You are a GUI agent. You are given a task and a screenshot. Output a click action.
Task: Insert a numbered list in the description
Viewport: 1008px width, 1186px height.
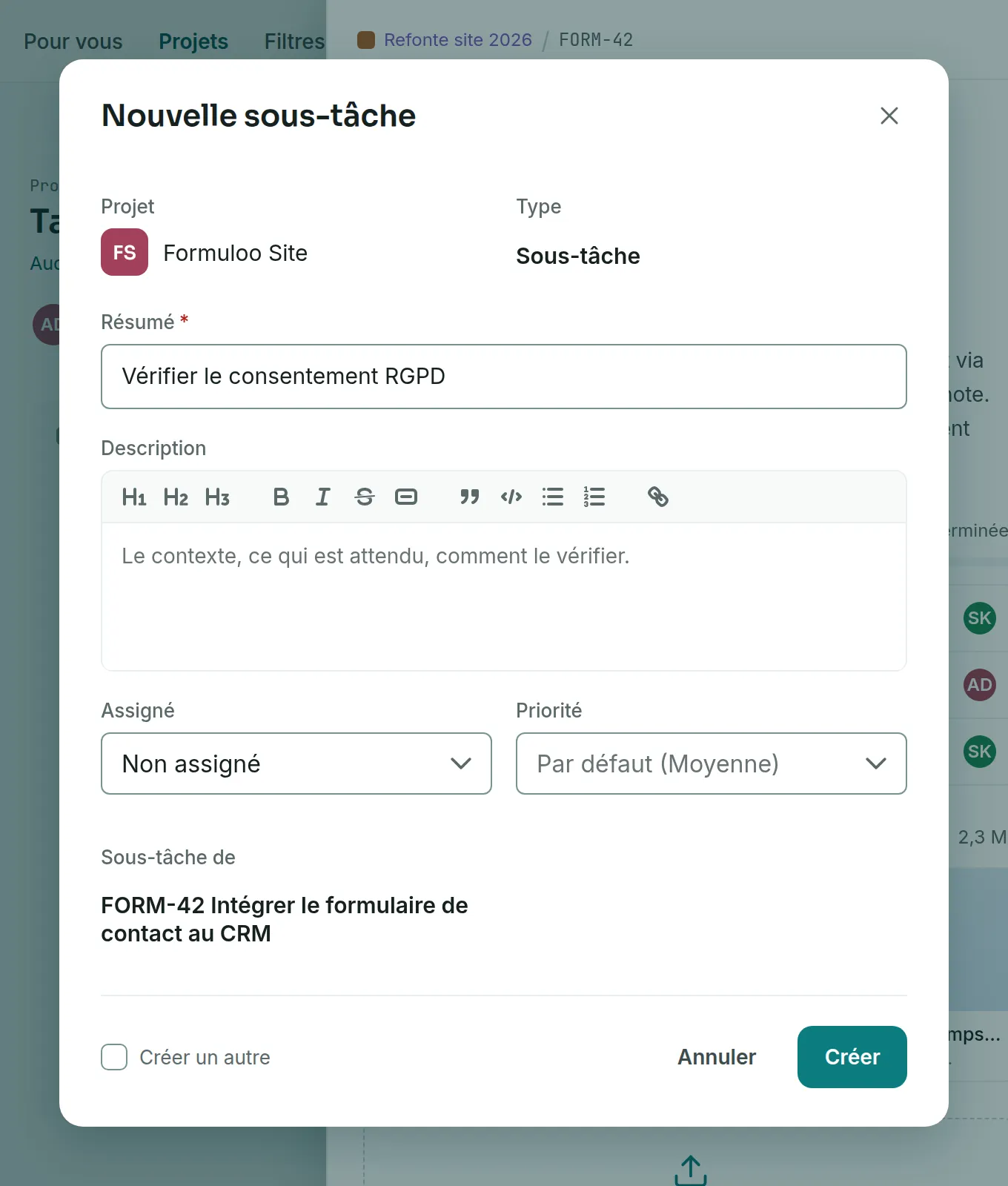[x=594, y=497]
